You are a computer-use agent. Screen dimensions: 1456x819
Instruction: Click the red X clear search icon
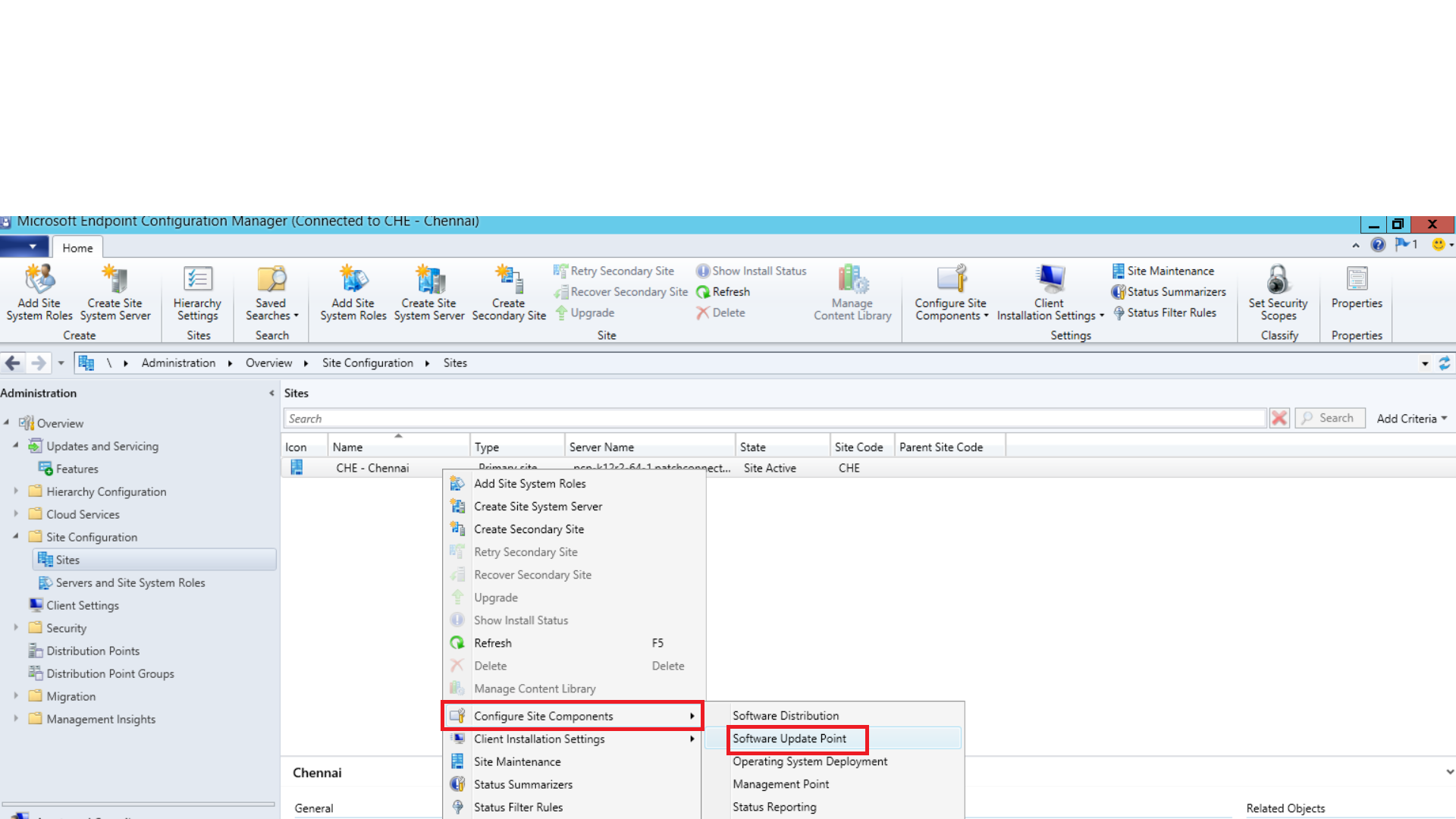point(1279,418)
